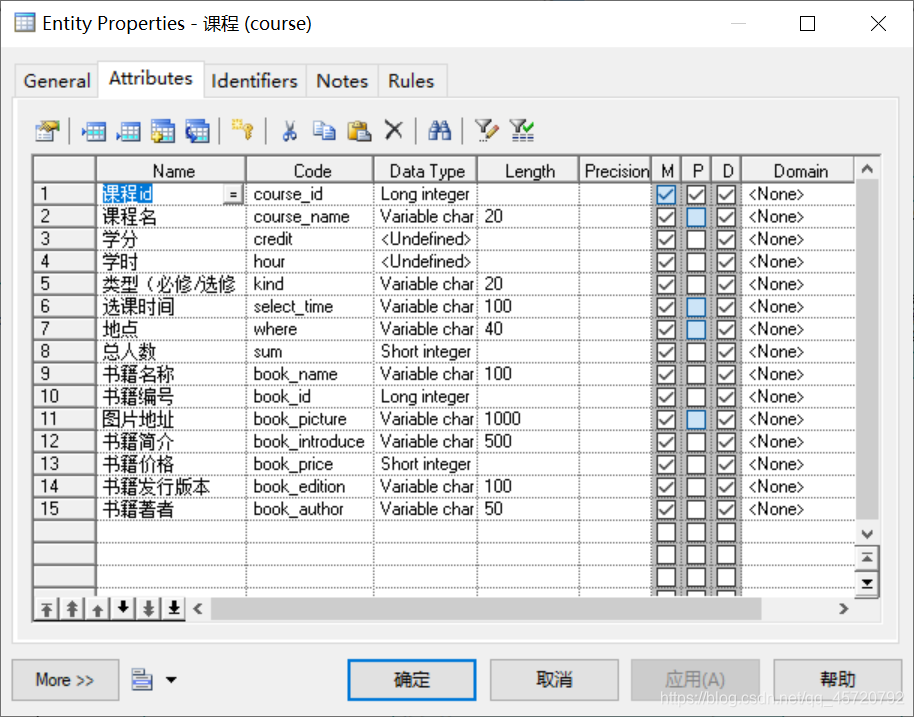
Task: Move the selected row to top with arrow icon
Action: click(x=46, y=607)
